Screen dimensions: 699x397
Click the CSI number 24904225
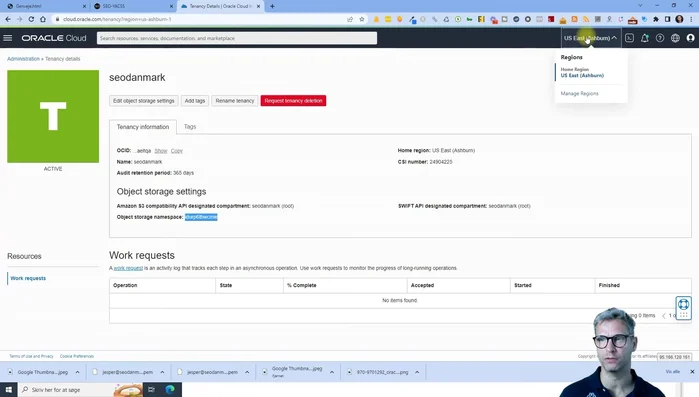click(440, 162)
